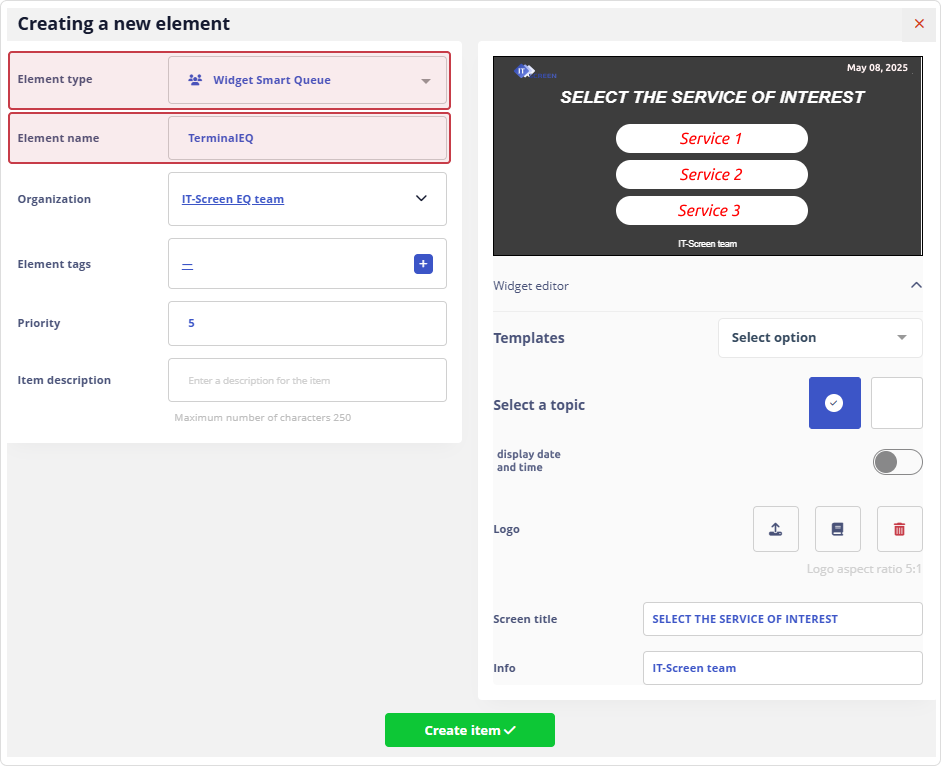Open the Templates Select option dropdown
Viewport: 941px width, 766px height.
[819, 338]
